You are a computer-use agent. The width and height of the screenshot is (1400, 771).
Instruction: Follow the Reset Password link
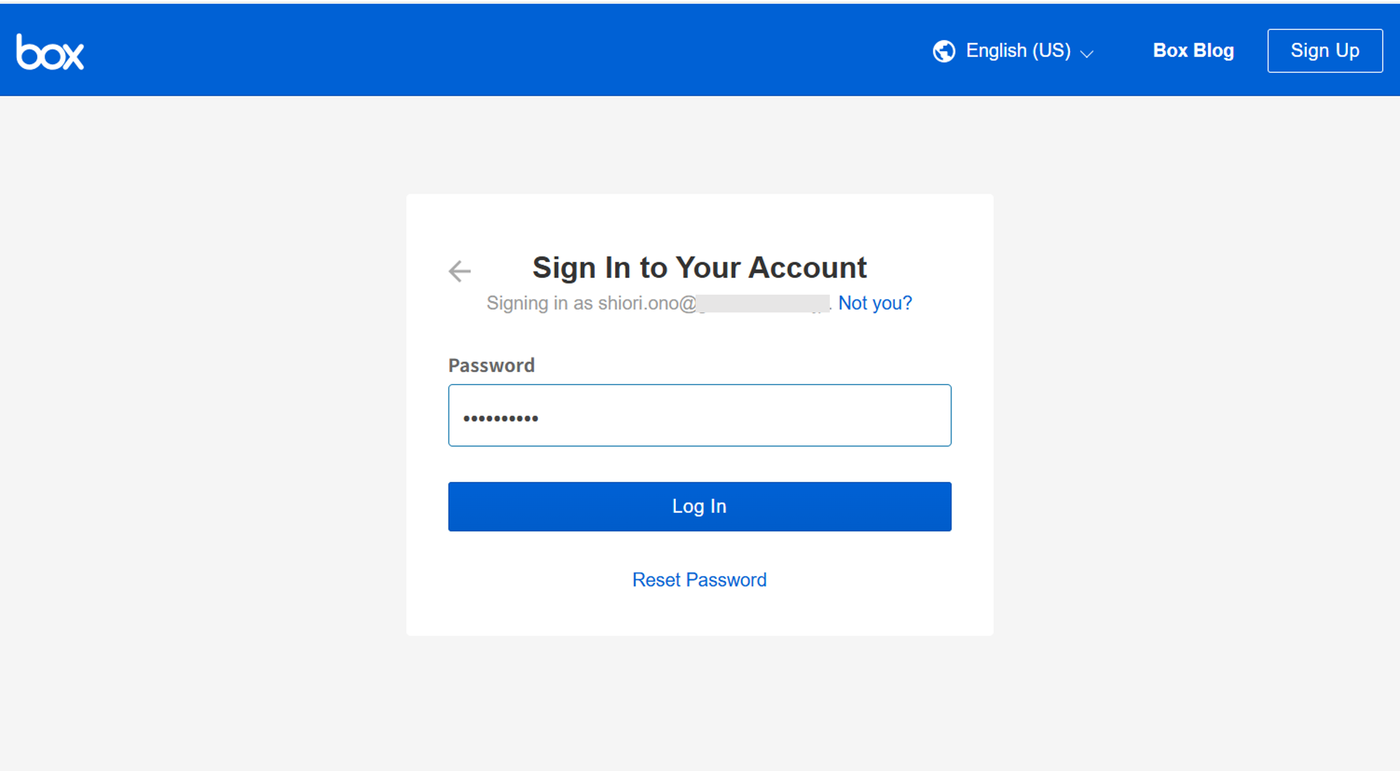[x=699, y=580]
